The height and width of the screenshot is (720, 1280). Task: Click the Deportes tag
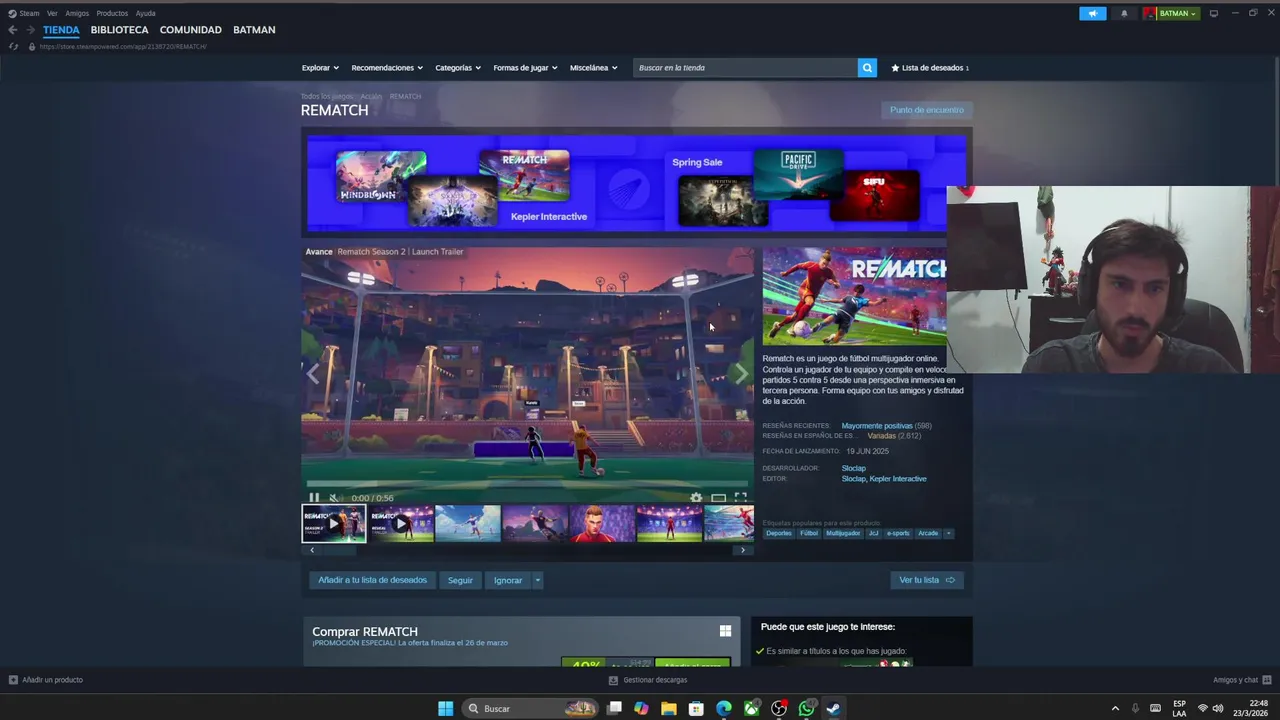click(x=779, y=533)
